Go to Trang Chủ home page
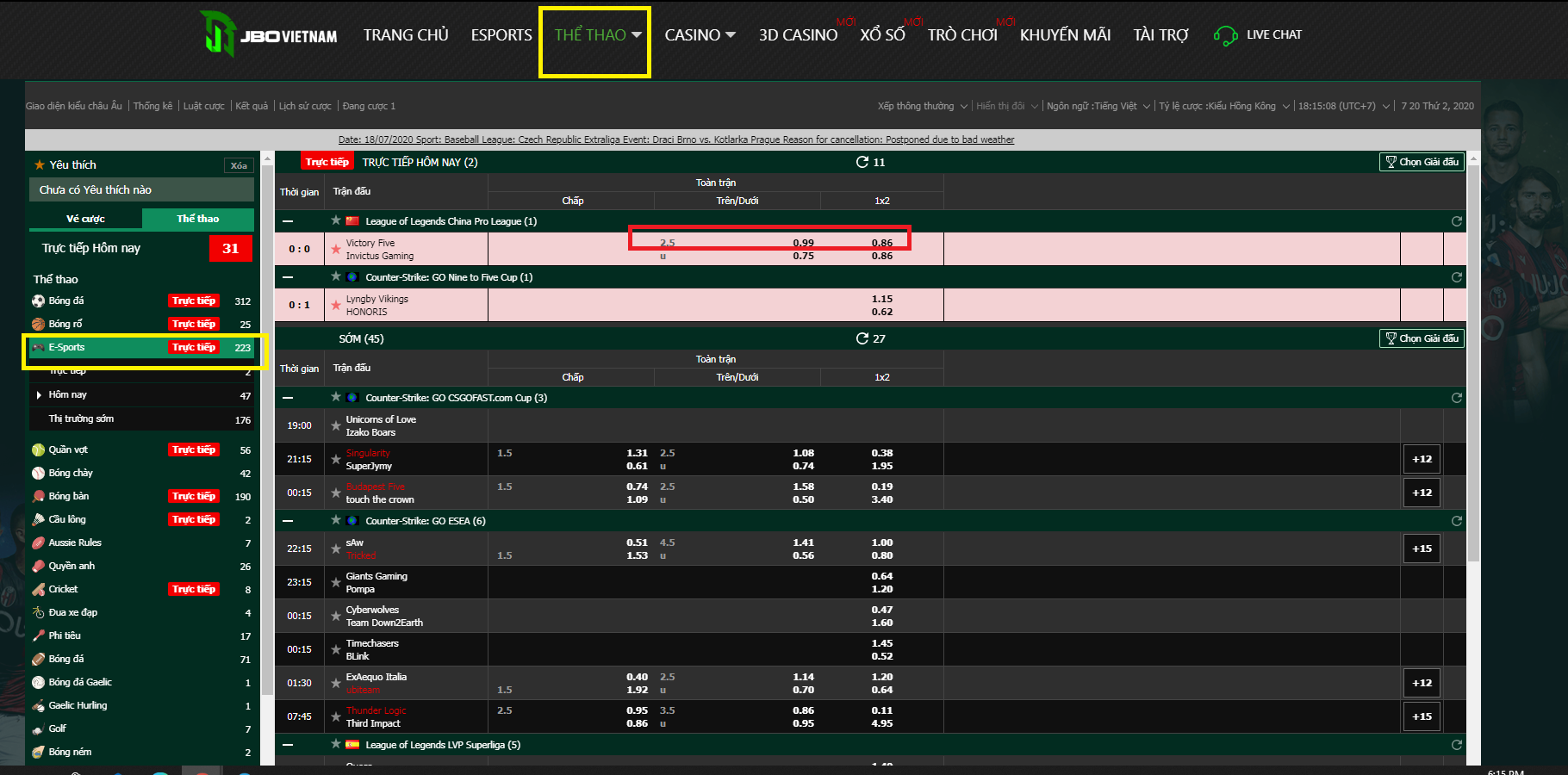Screen dimensions: 1568x775 click(406, 35)
